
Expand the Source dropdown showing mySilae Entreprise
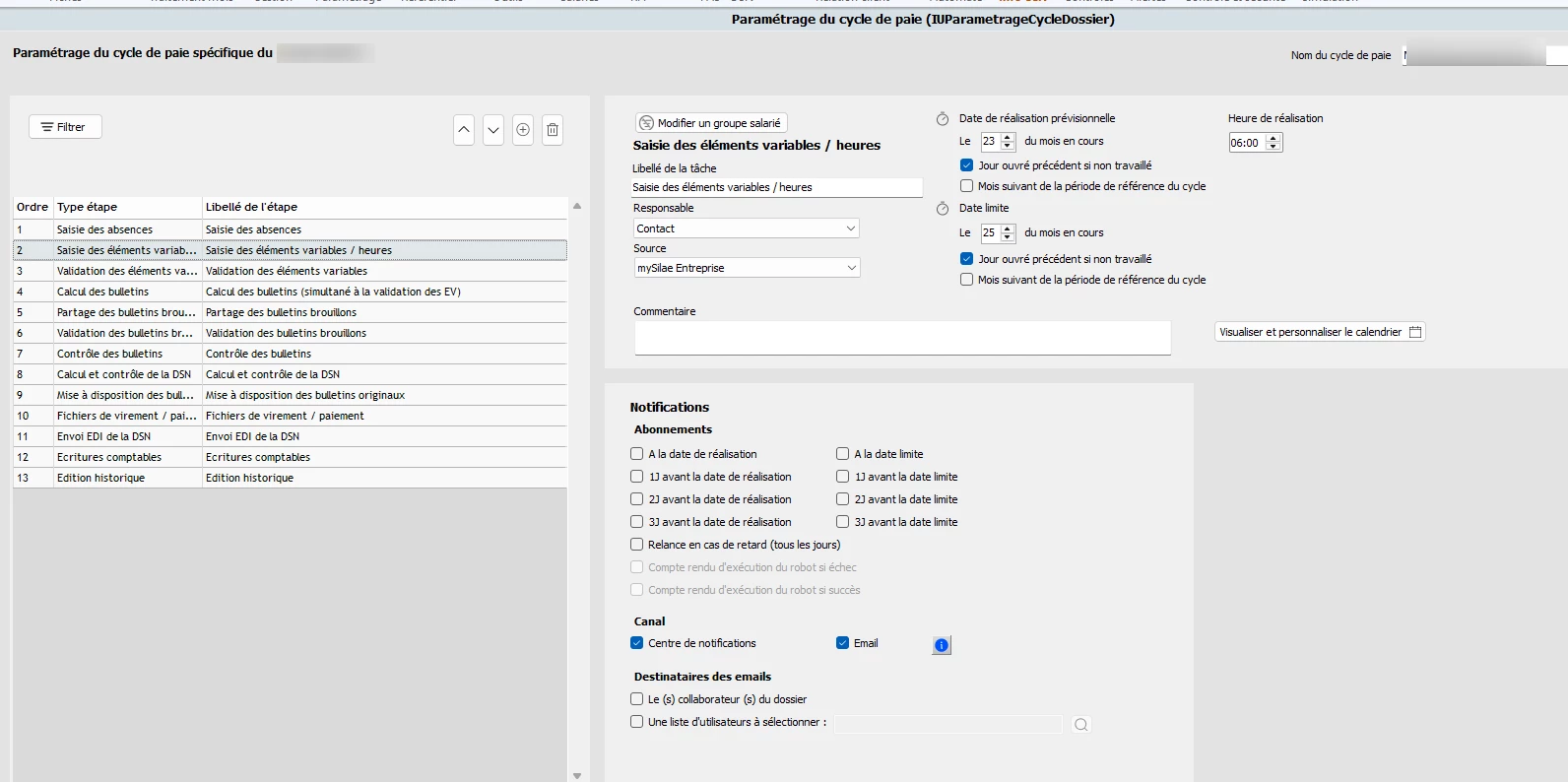tap(746, 268)
